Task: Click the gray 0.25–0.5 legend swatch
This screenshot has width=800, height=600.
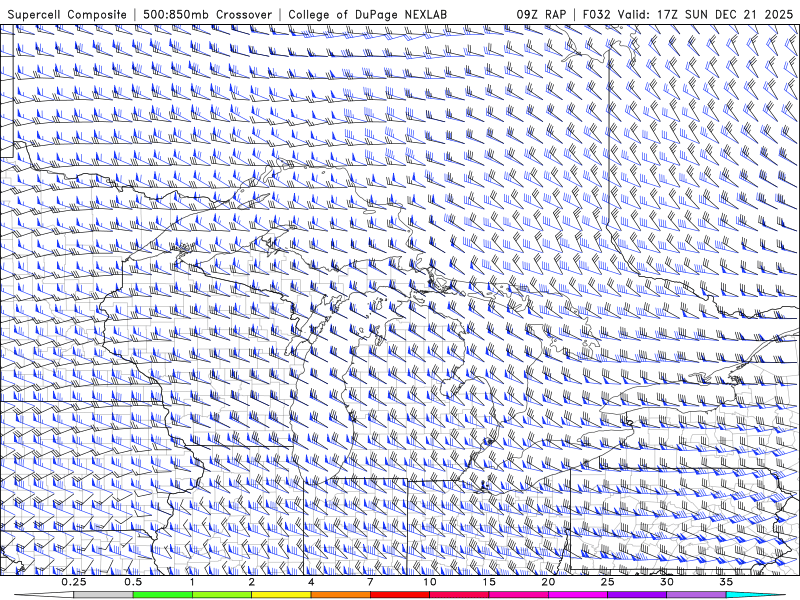Action: point(103,595)
